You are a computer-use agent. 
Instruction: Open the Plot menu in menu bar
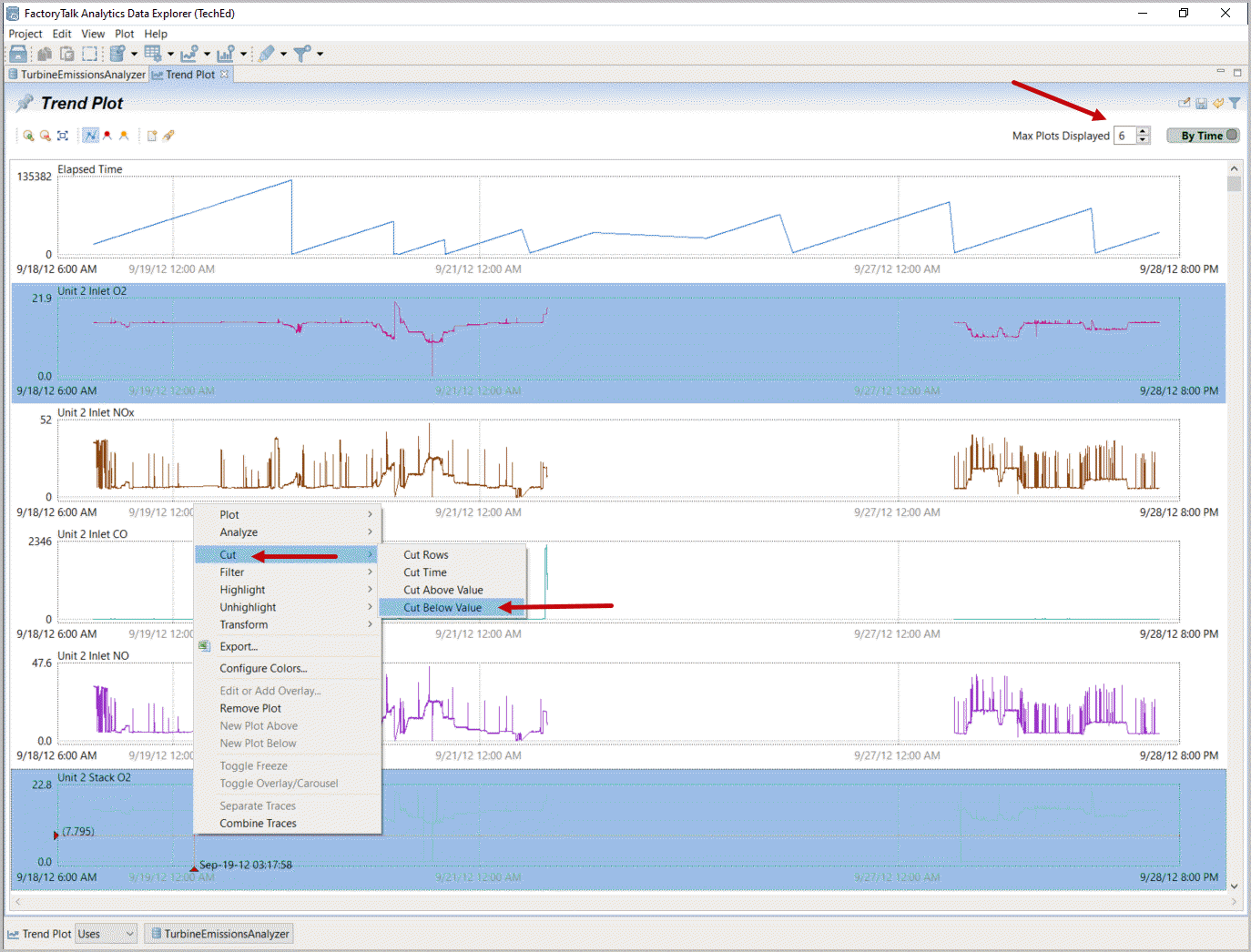tap(124, 34)
